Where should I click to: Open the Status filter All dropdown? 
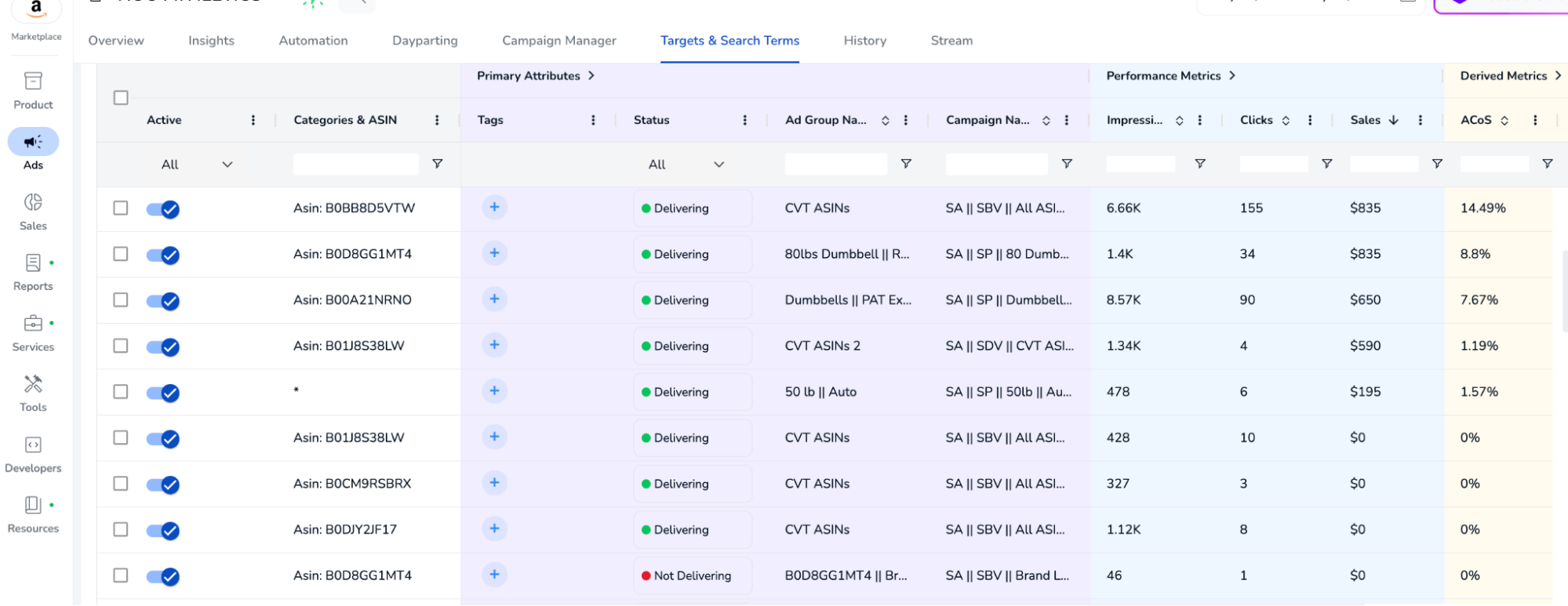click(686, 165)
